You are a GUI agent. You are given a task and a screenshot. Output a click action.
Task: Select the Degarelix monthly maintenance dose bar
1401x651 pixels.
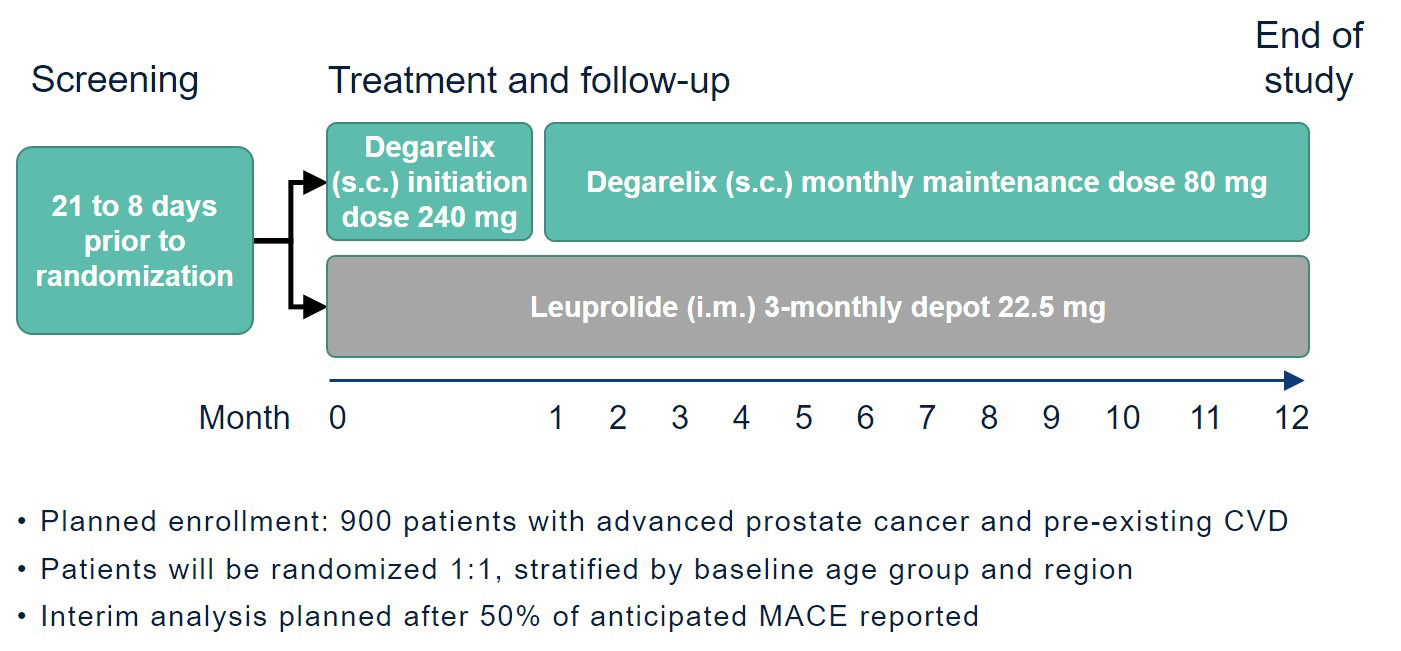927,182
